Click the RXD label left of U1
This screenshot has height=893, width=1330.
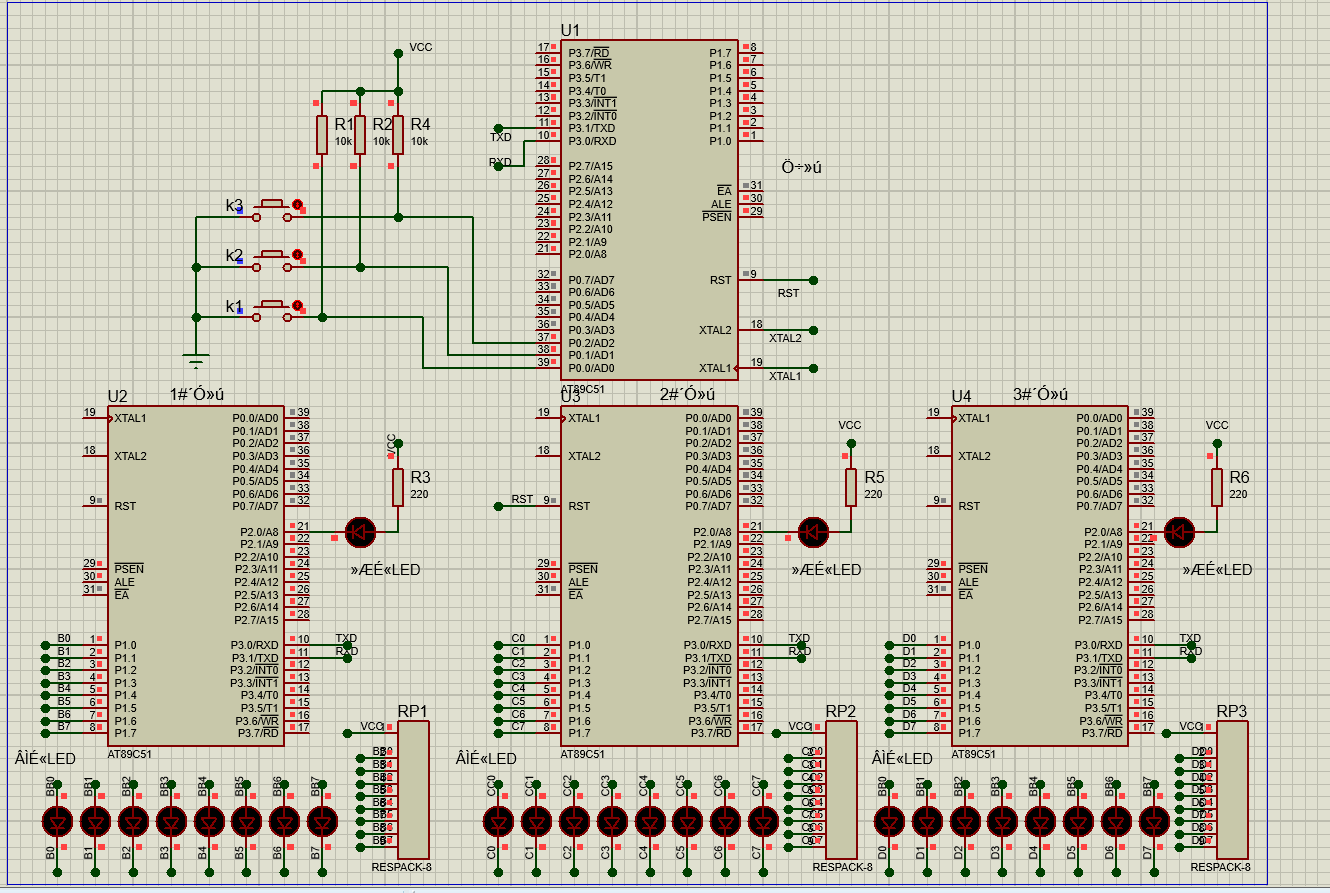(x=500, y=162)
